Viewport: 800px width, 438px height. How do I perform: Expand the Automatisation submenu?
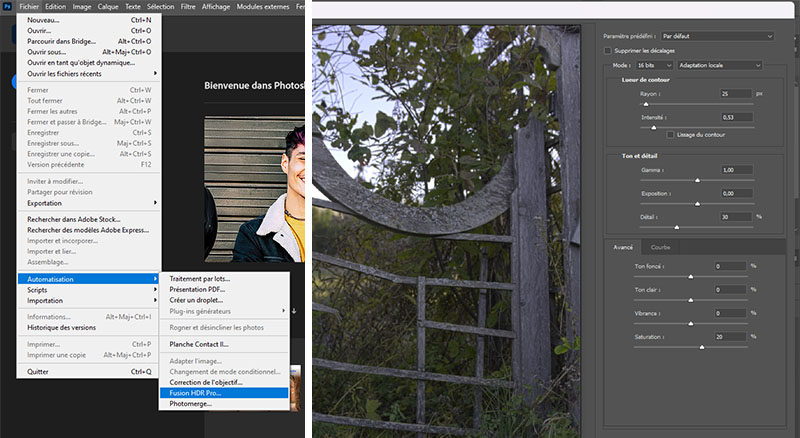(x=88, y=279)
